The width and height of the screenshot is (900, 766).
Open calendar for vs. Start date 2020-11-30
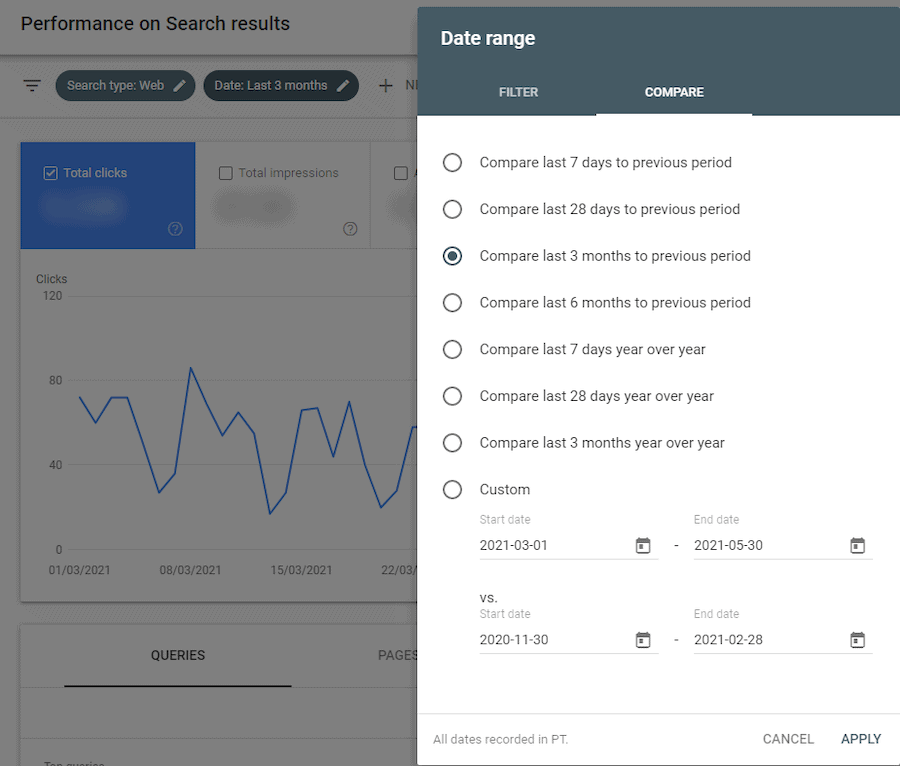(x=643, y=640)
